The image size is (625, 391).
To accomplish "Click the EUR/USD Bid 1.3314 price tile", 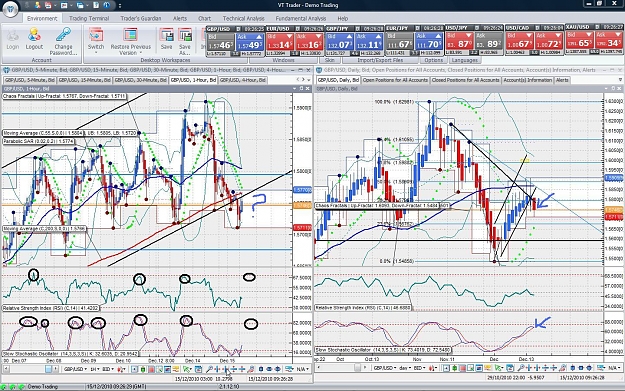I will [x=280, y=42].
